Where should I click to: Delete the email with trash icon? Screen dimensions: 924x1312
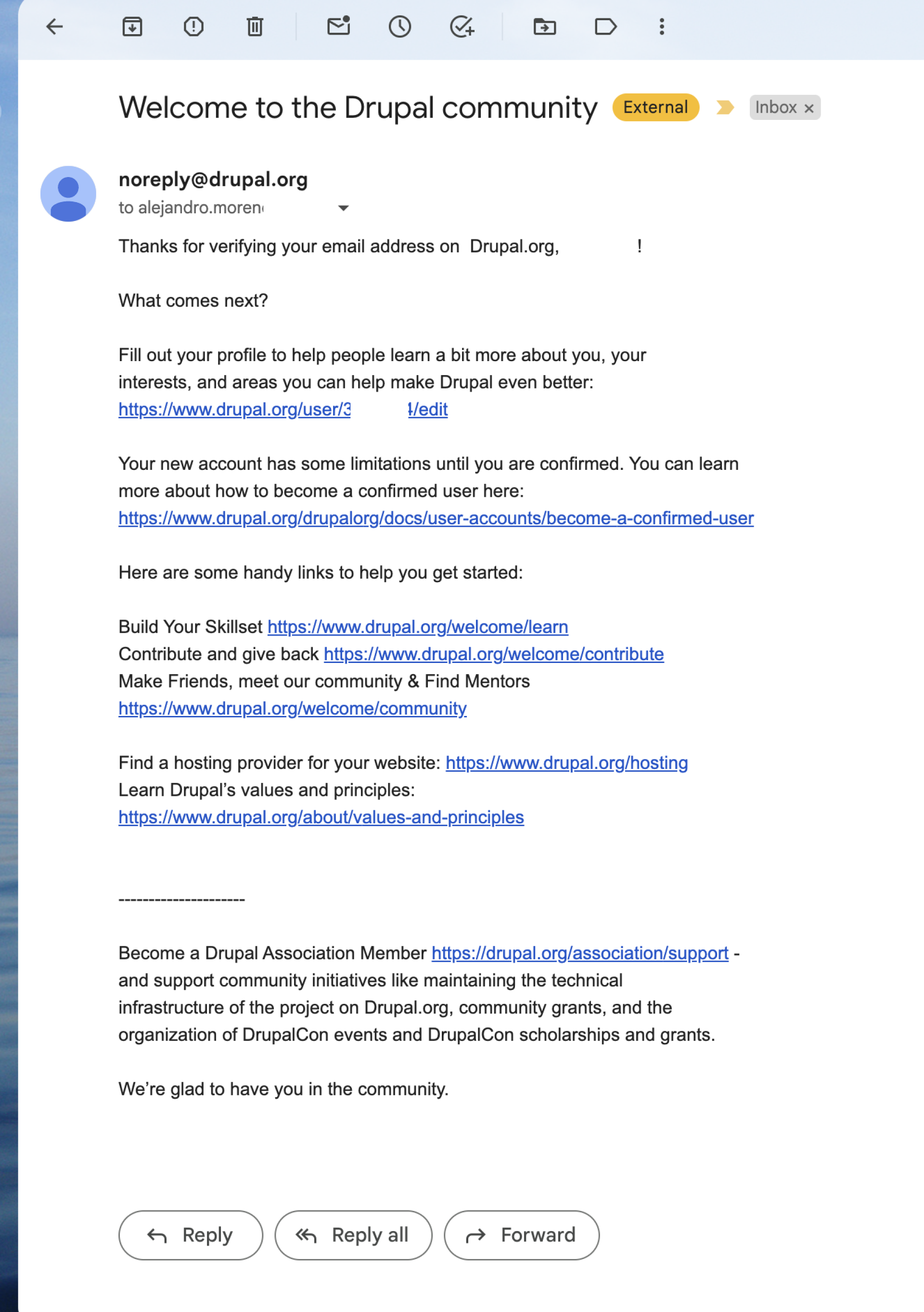coord(255,26)
